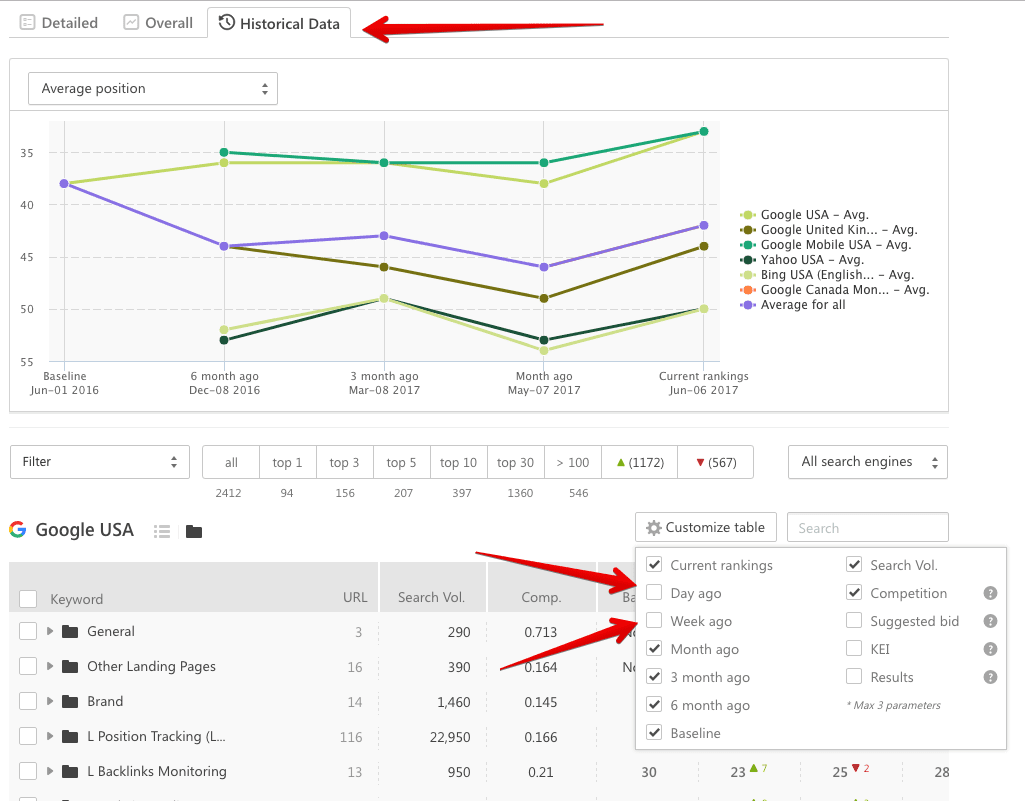Enable the Suggested bid checkbox
1025x801 pixels.
pyautogui.click(x=854, y=621)
